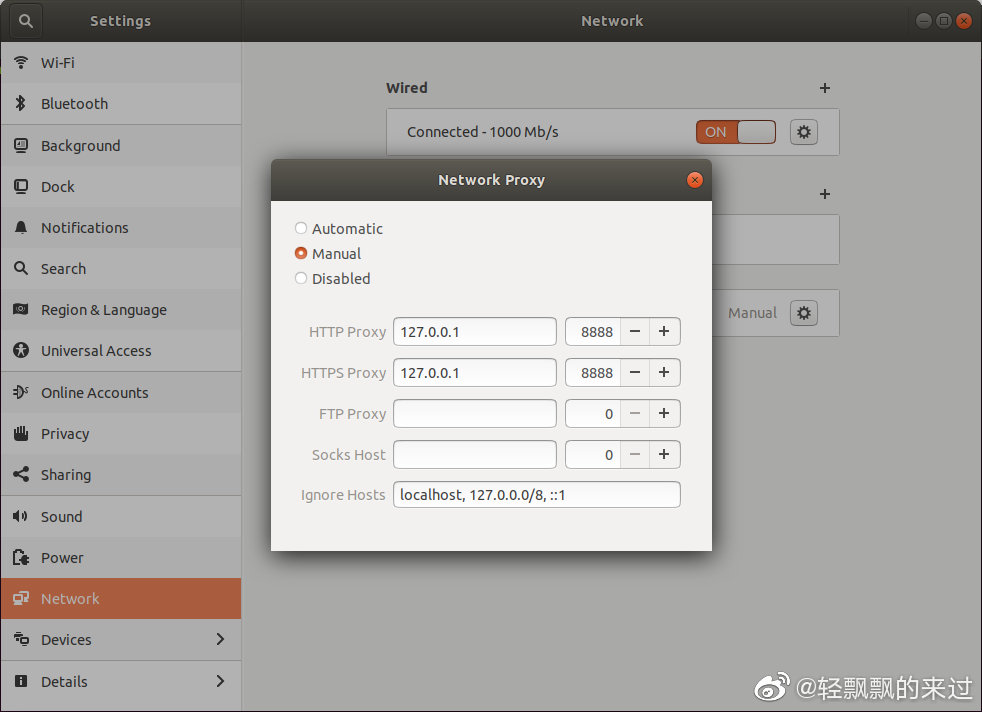Click the Sharing label in sidebar

[66, 475]
